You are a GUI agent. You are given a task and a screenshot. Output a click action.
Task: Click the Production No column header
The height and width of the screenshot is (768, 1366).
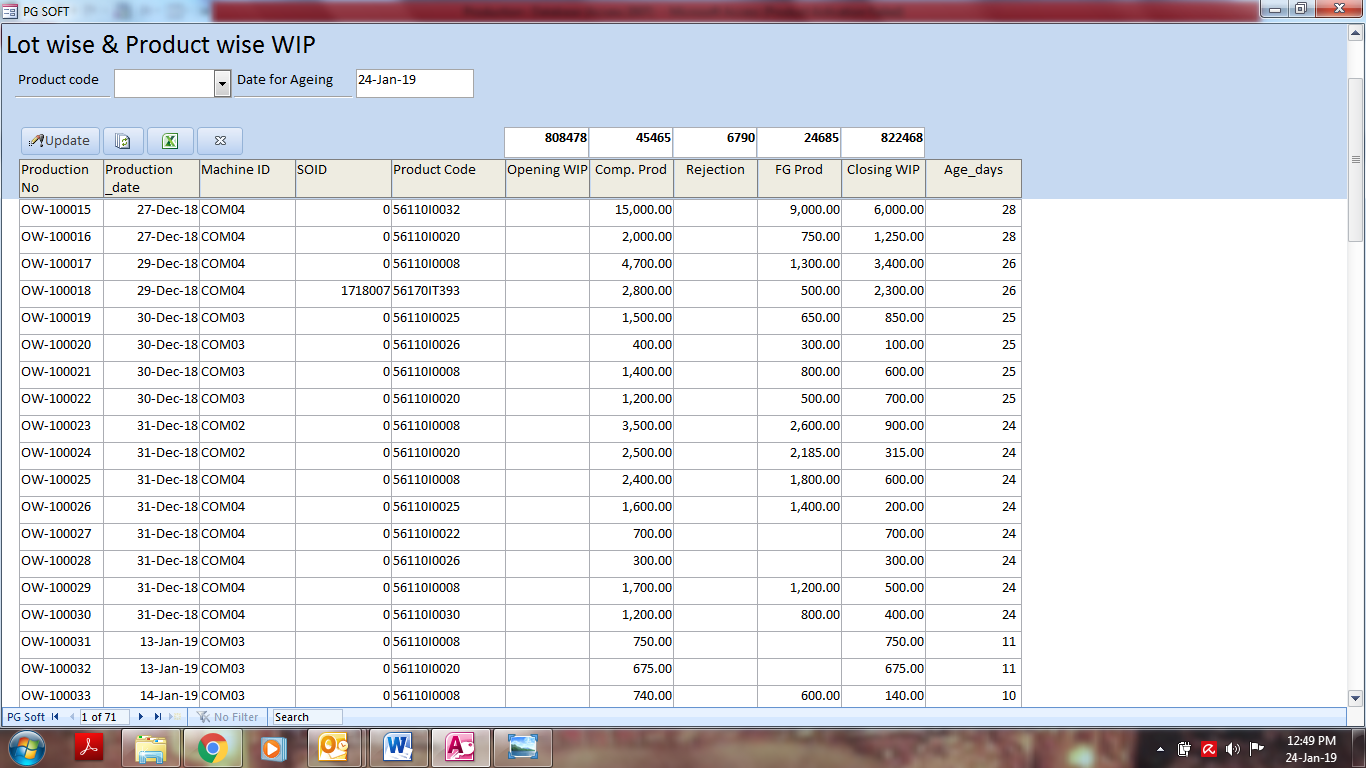[61, 178]
